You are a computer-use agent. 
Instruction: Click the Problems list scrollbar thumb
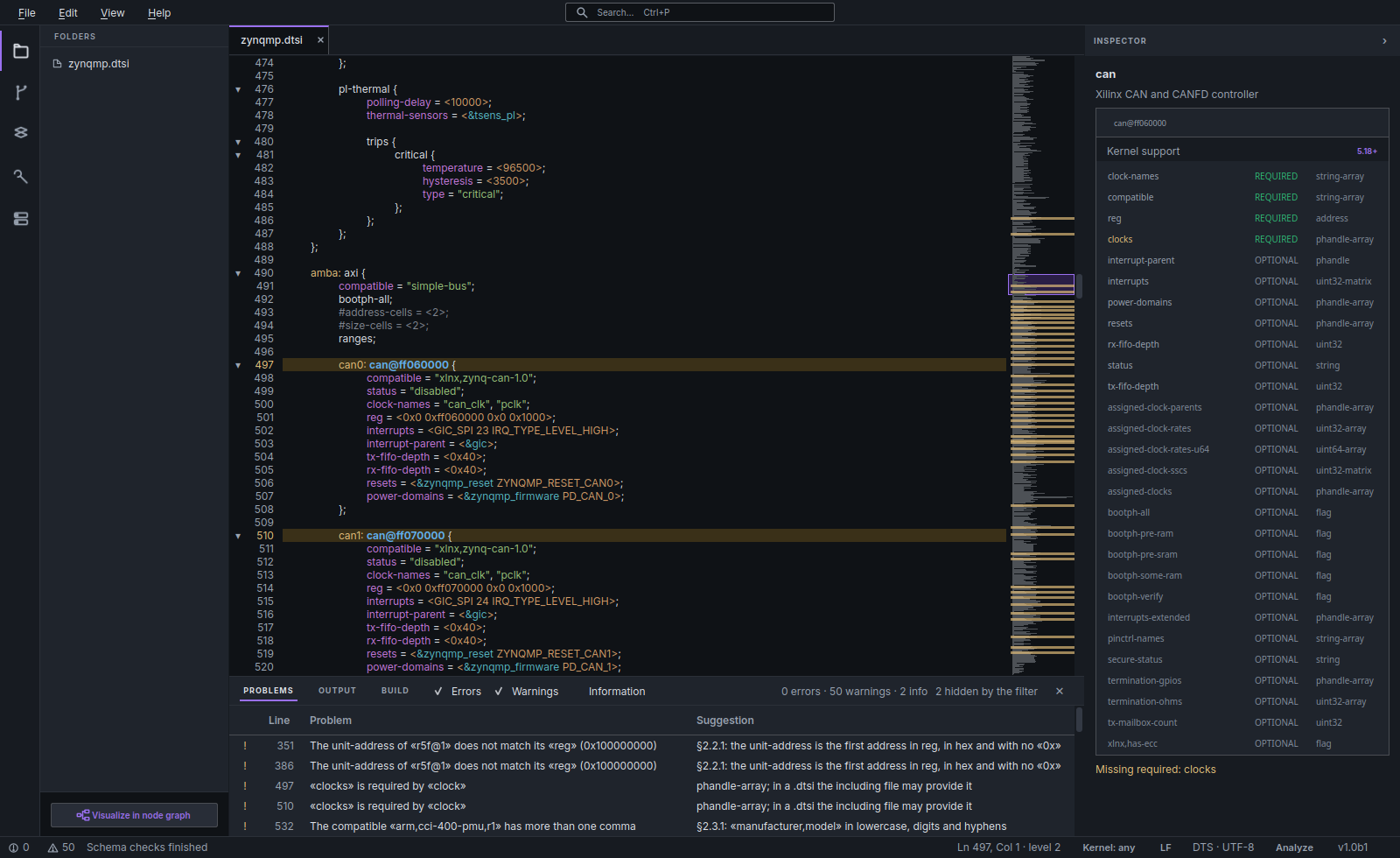pos(1079,720)
